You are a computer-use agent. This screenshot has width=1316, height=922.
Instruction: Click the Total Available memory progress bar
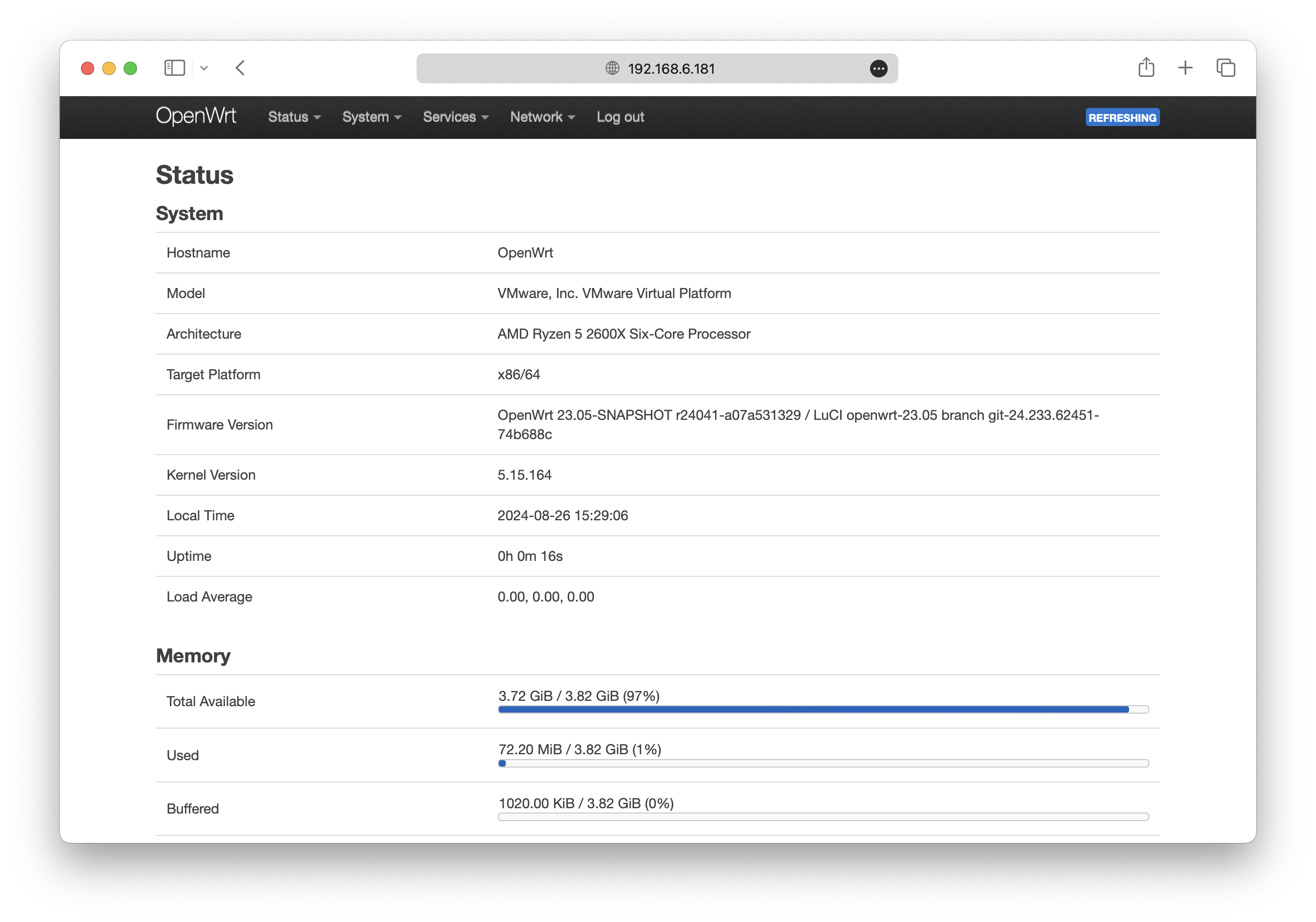823,709
